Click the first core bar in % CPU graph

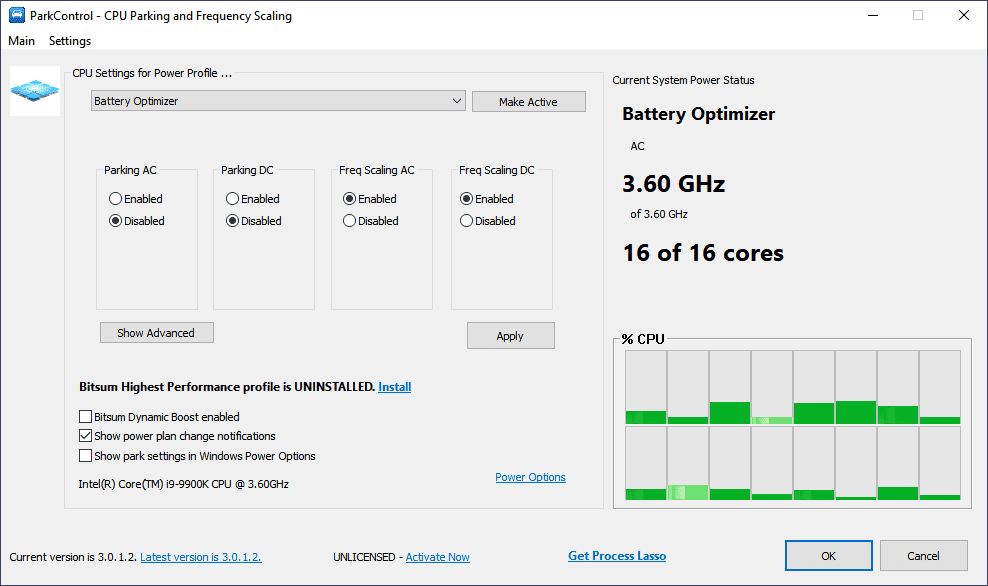click(646, 388)
